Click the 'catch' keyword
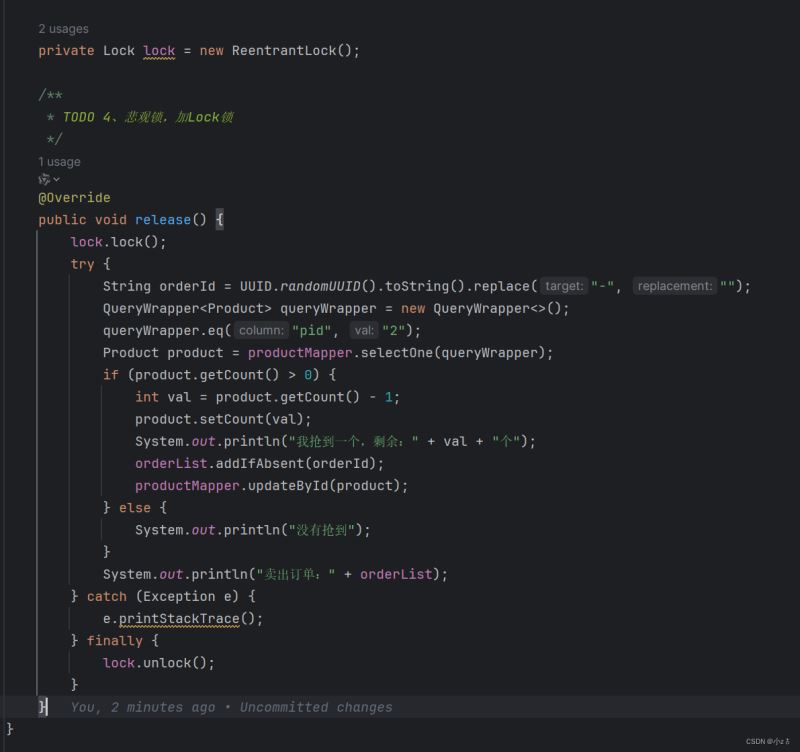 pos(107,596)
